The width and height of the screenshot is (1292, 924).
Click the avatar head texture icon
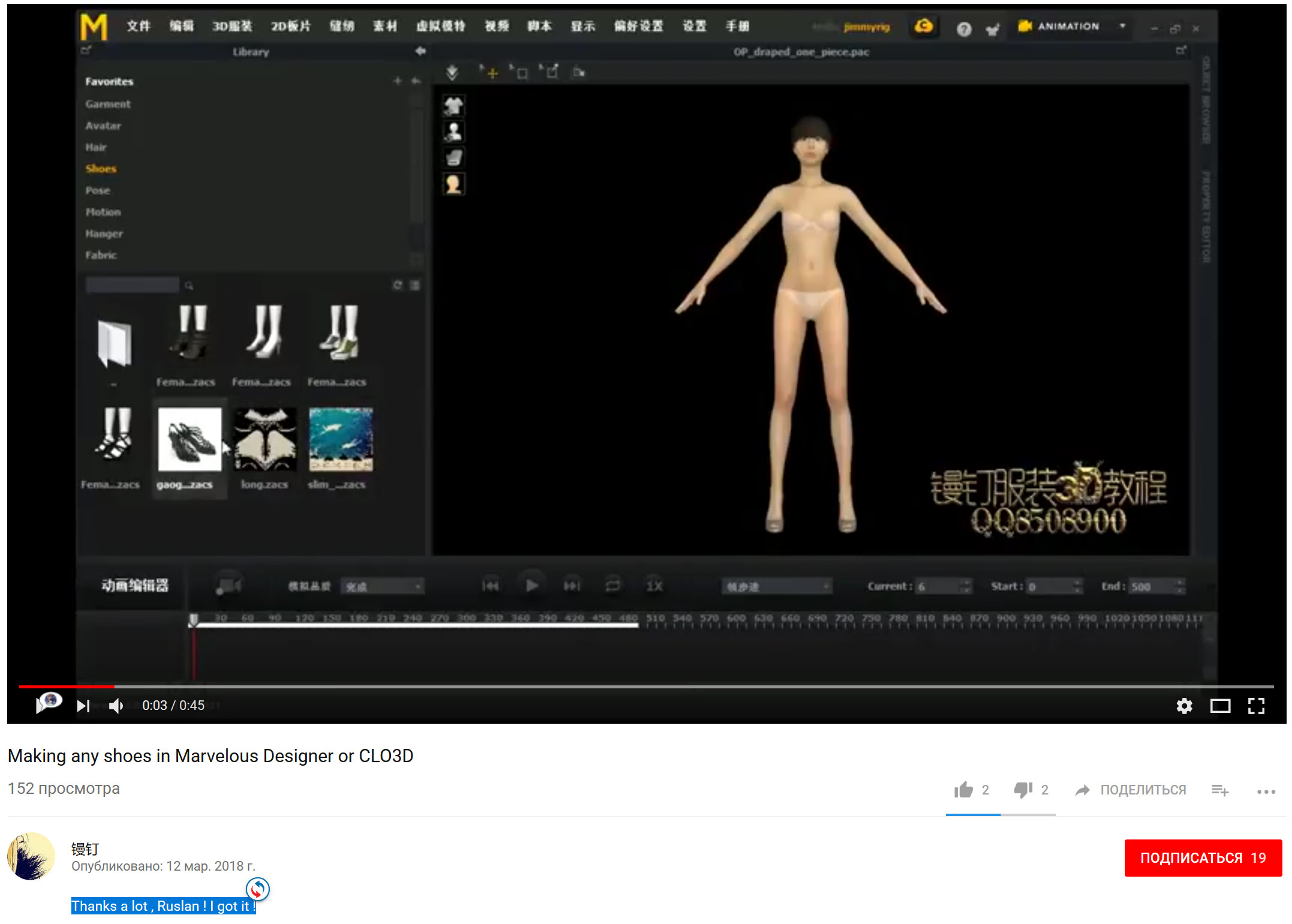pyautogui.click(x=453, y=184)
